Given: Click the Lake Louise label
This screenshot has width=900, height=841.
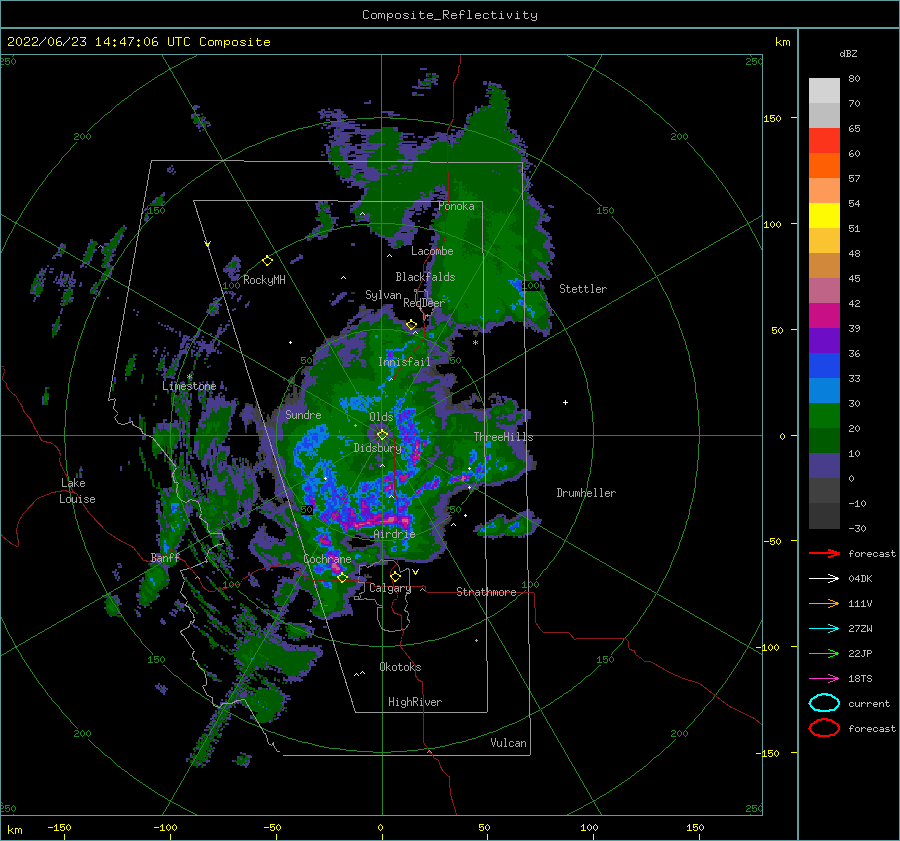Looking at the screenshot, I should click(77, 491).
